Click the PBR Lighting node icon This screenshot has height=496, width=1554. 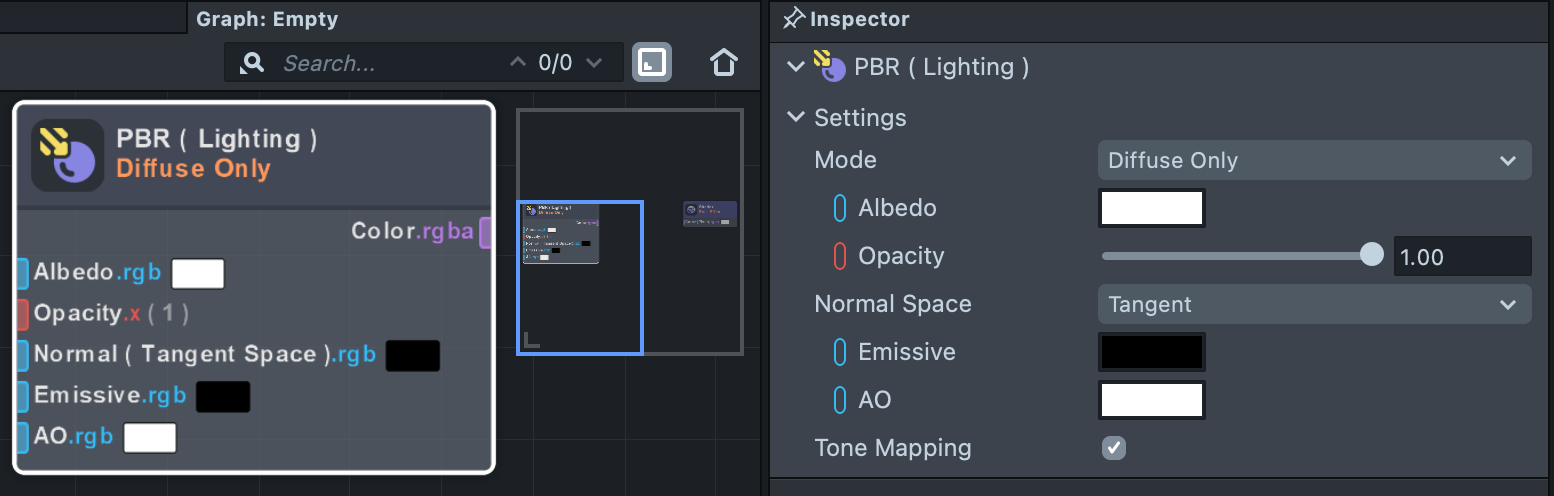[x=68, y=155]
